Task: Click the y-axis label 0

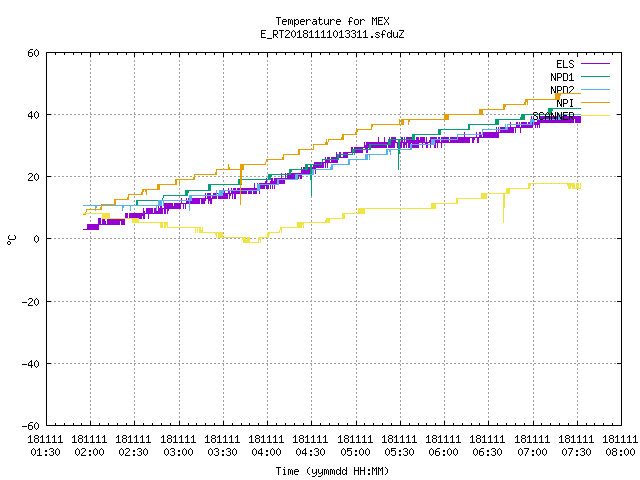Action: click(x=36, y=239)
